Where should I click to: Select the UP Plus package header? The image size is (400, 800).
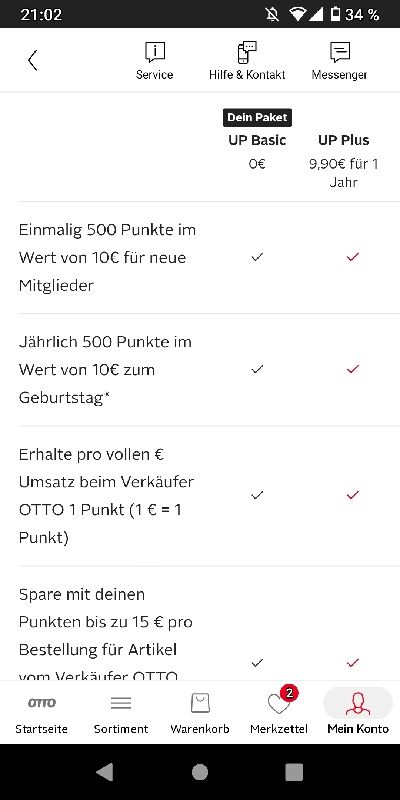(x=343, y=140)
